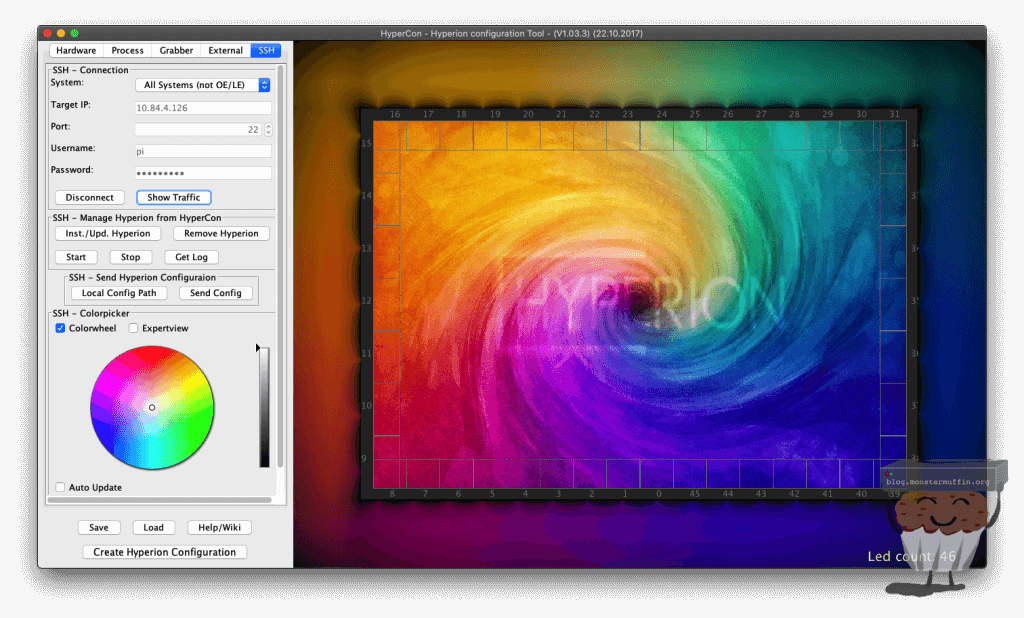Click the Username text field
The height and width of the screenshot is (618, 1024).
(203, 151)
